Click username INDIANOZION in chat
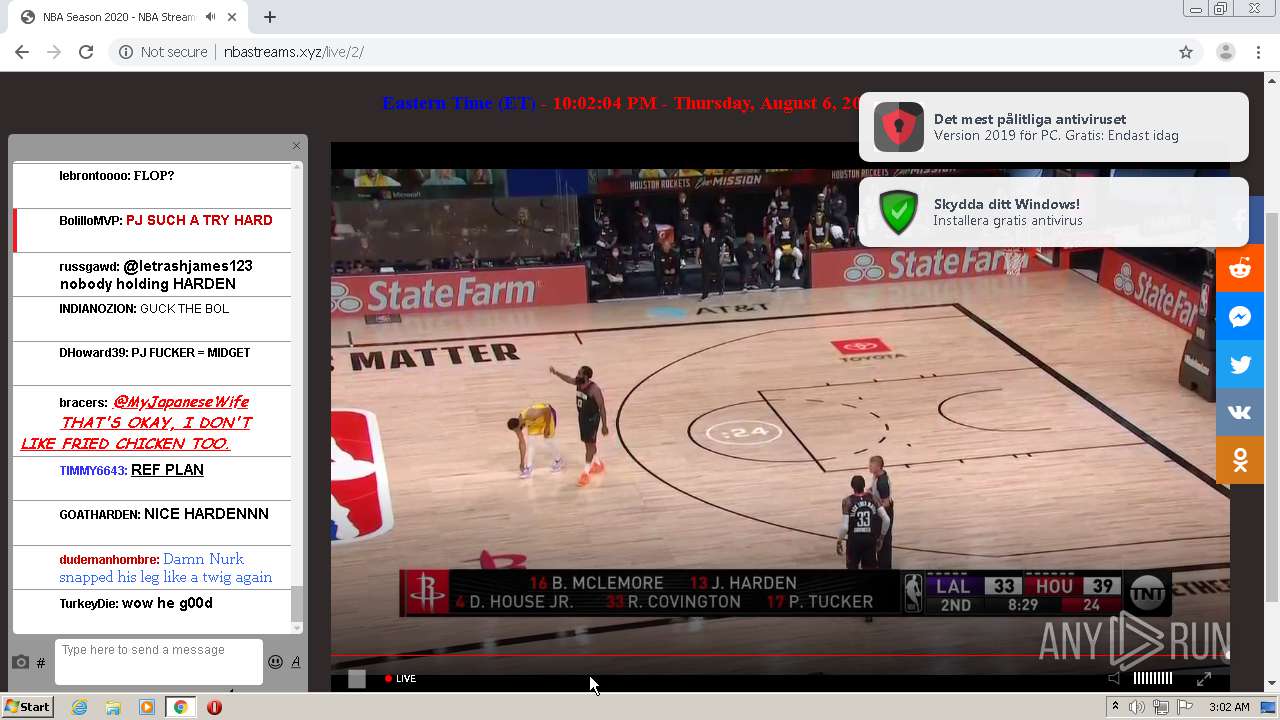This screenshot has width=1280, height=720. [x=97, y=309]
